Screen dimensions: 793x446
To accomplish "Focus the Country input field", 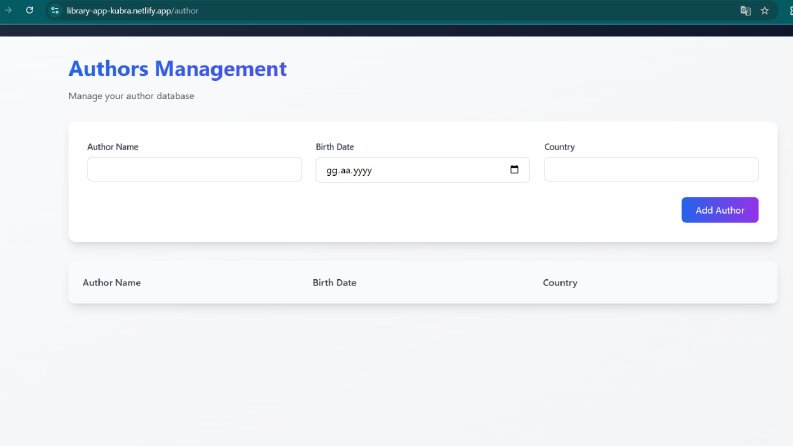I will [x=651, y=169].
